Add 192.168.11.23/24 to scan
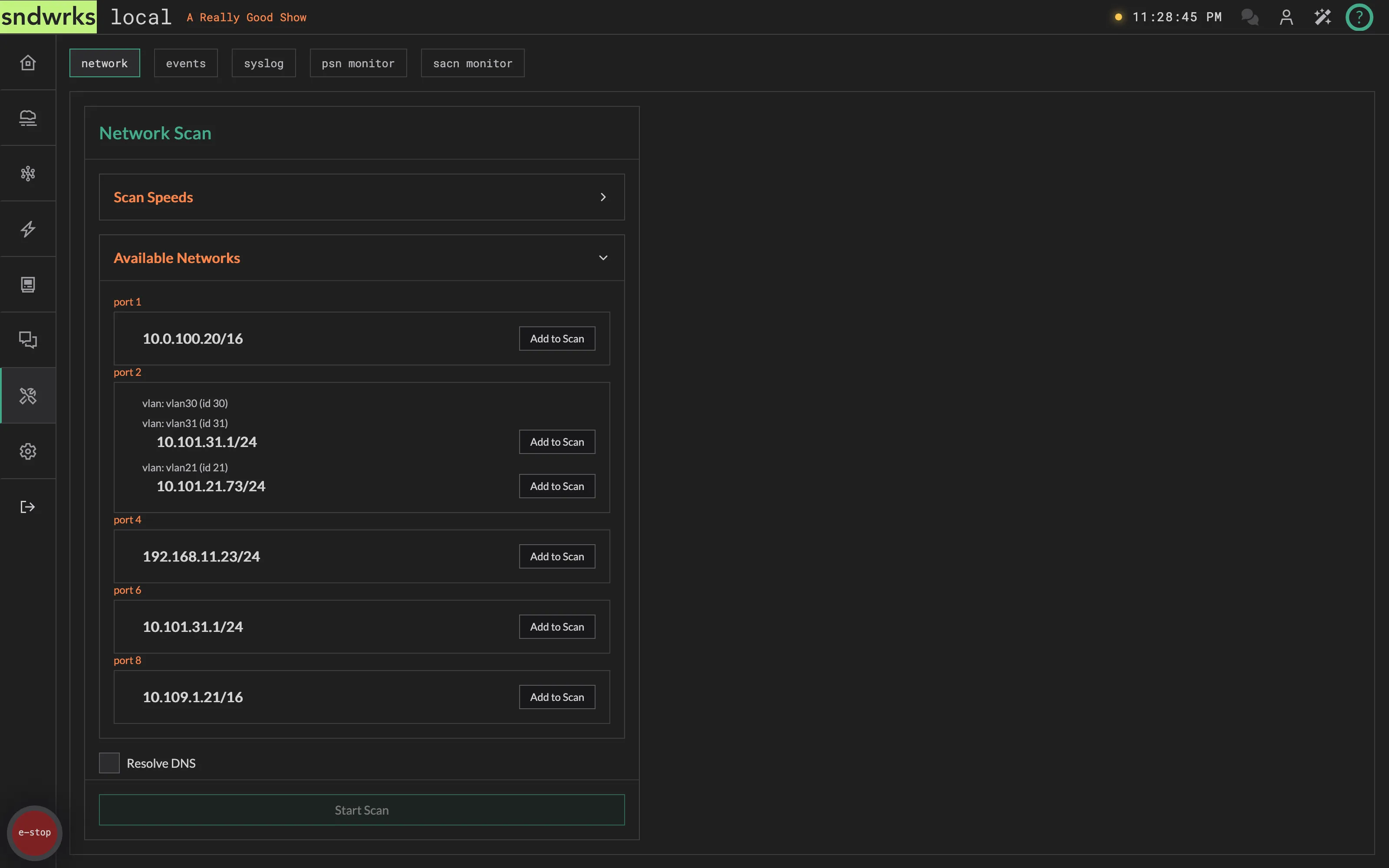The height and width of the screenshot is (868, 1389). (x=557, y=556)
